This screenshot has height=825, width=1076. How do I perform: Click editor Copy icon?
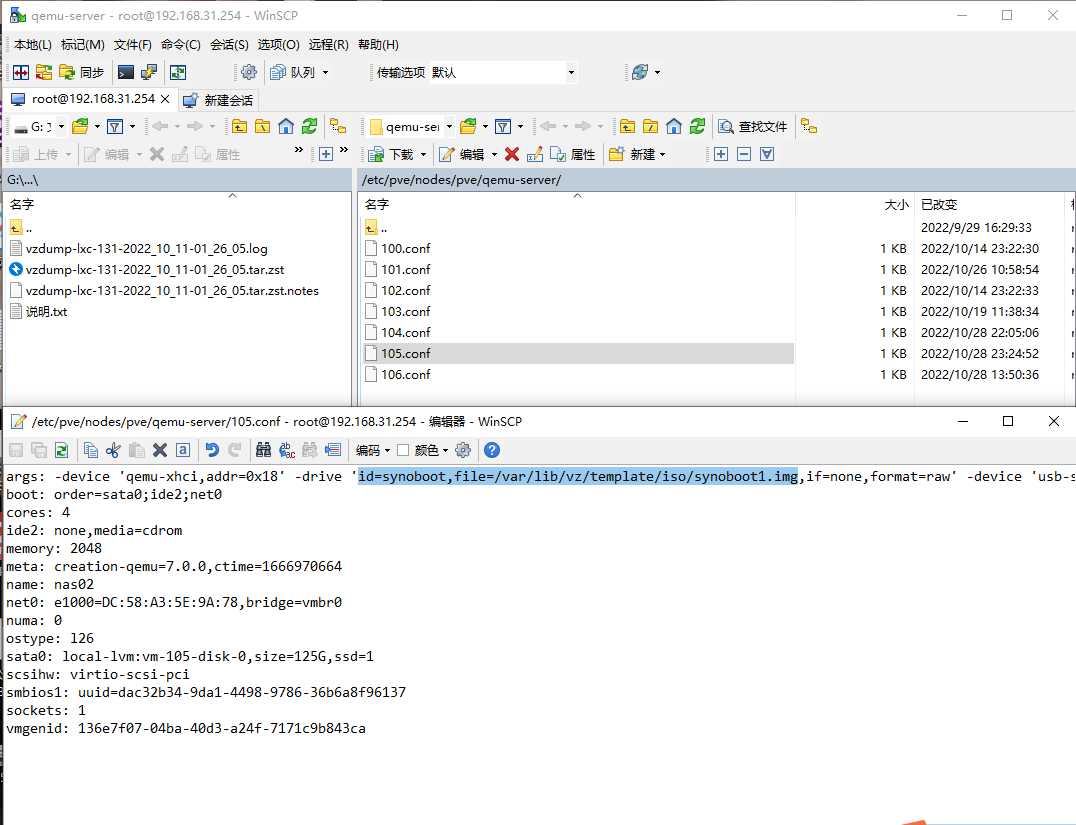(90, 450)
